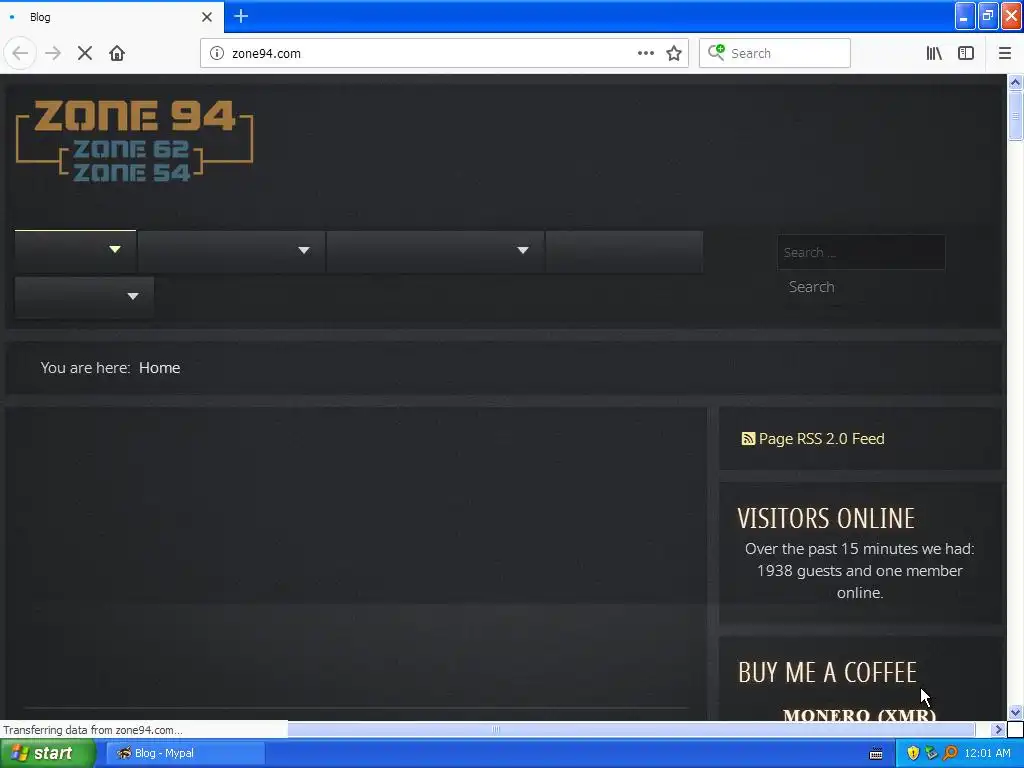The height and width of the screenshot is (768, 1024).
Task: Show site information icon in address bar
Action: tap(217, 53)
